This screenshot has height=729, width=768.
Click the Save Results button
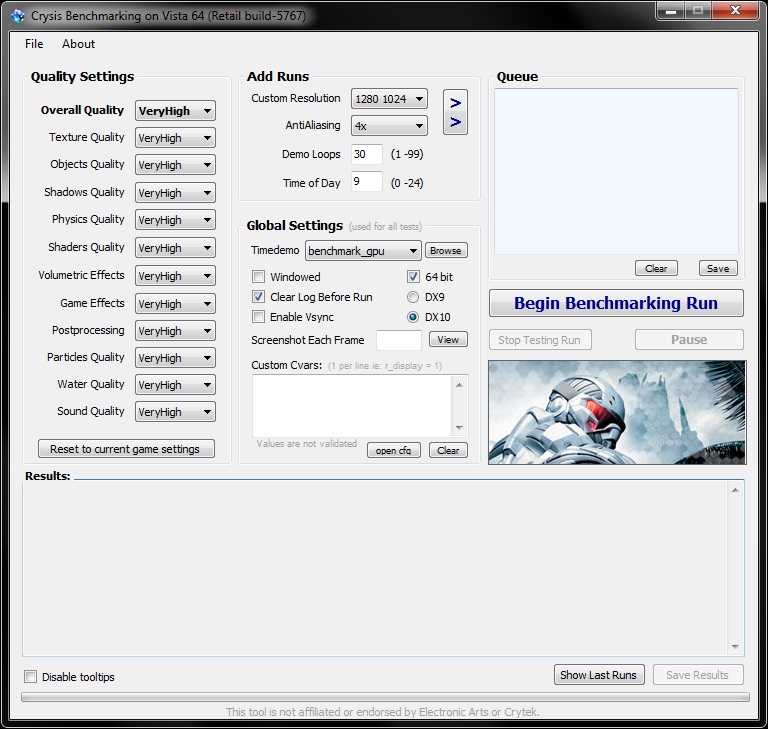pos(698,675)
